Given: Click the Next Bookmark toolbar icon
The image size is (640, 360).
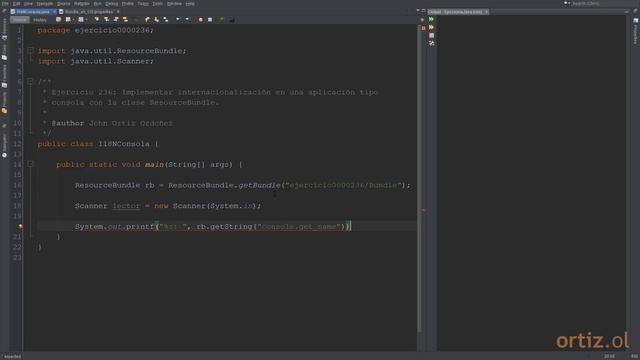Looking at the screenshot, I should pyautogui.click(x=156, y=20).
